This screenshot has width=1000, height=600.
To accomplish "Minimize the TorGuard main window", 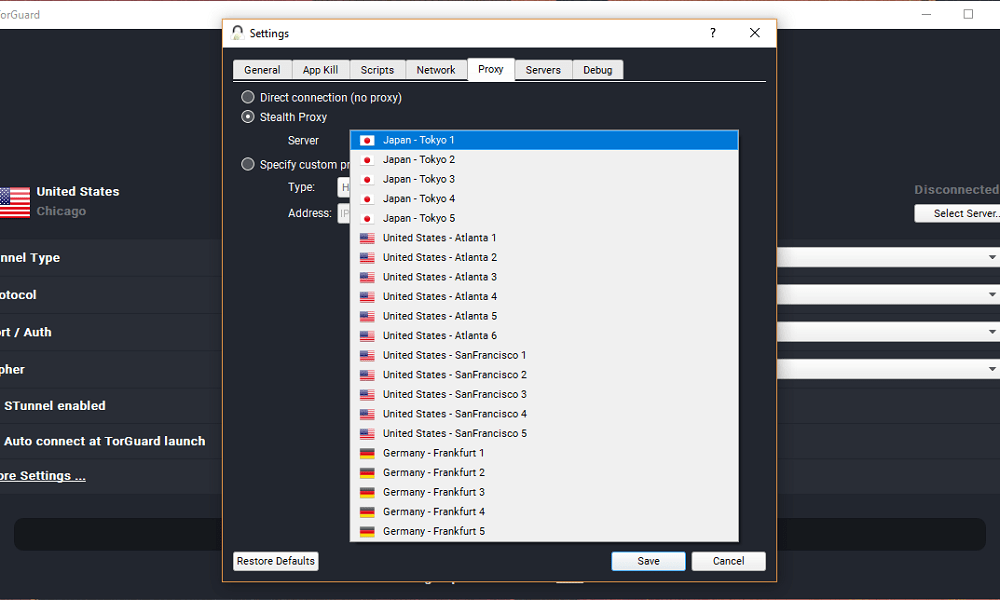I will [926, 14].
